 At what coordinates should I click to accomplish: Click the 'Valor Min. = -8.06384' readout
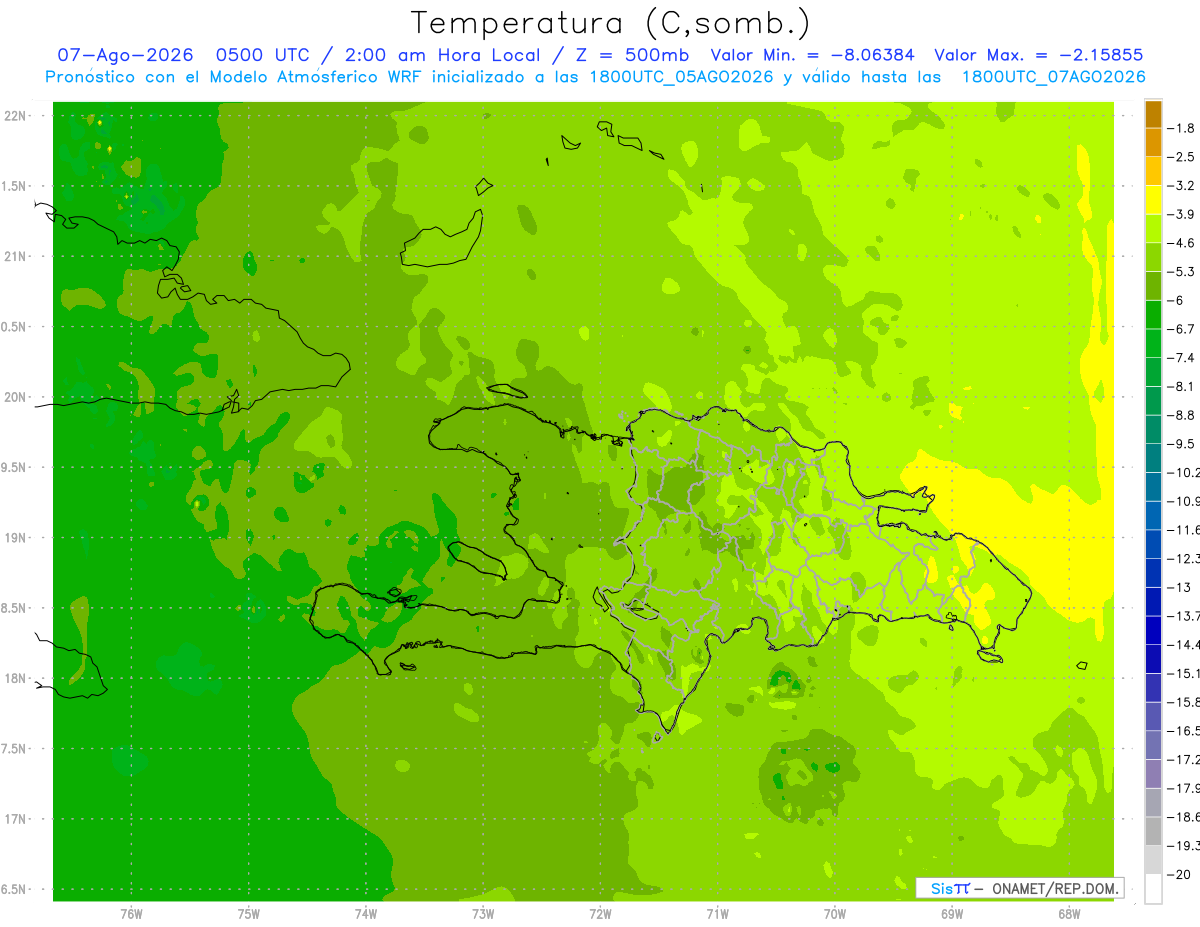(x=812, y=56)
